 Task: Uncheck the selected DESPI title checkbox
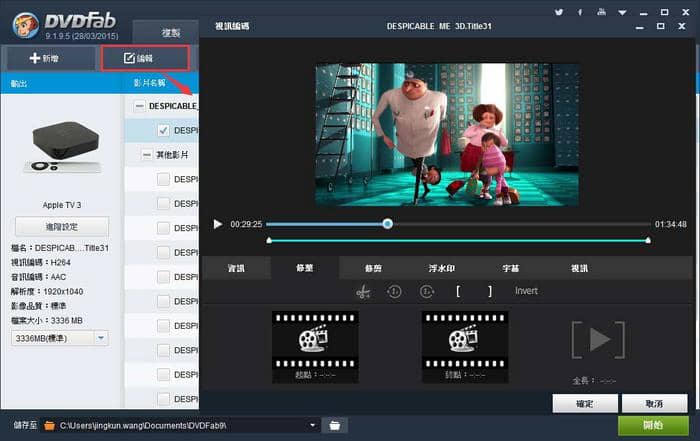[163, 130]
